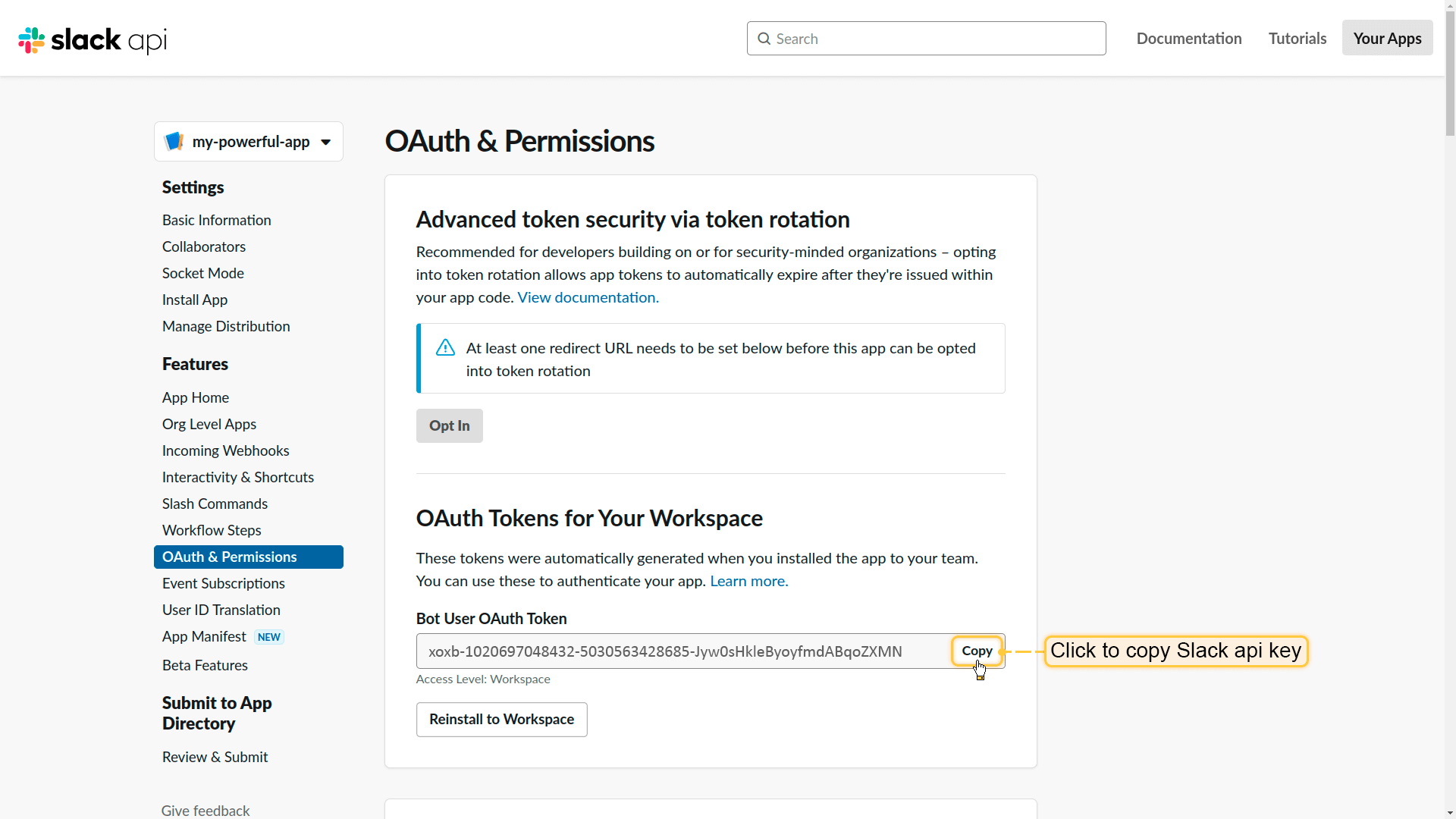The height and width of the screenshot is (819, 1456).
Task: Navigate to Event Subscriptions
Action: pos(223,583)
